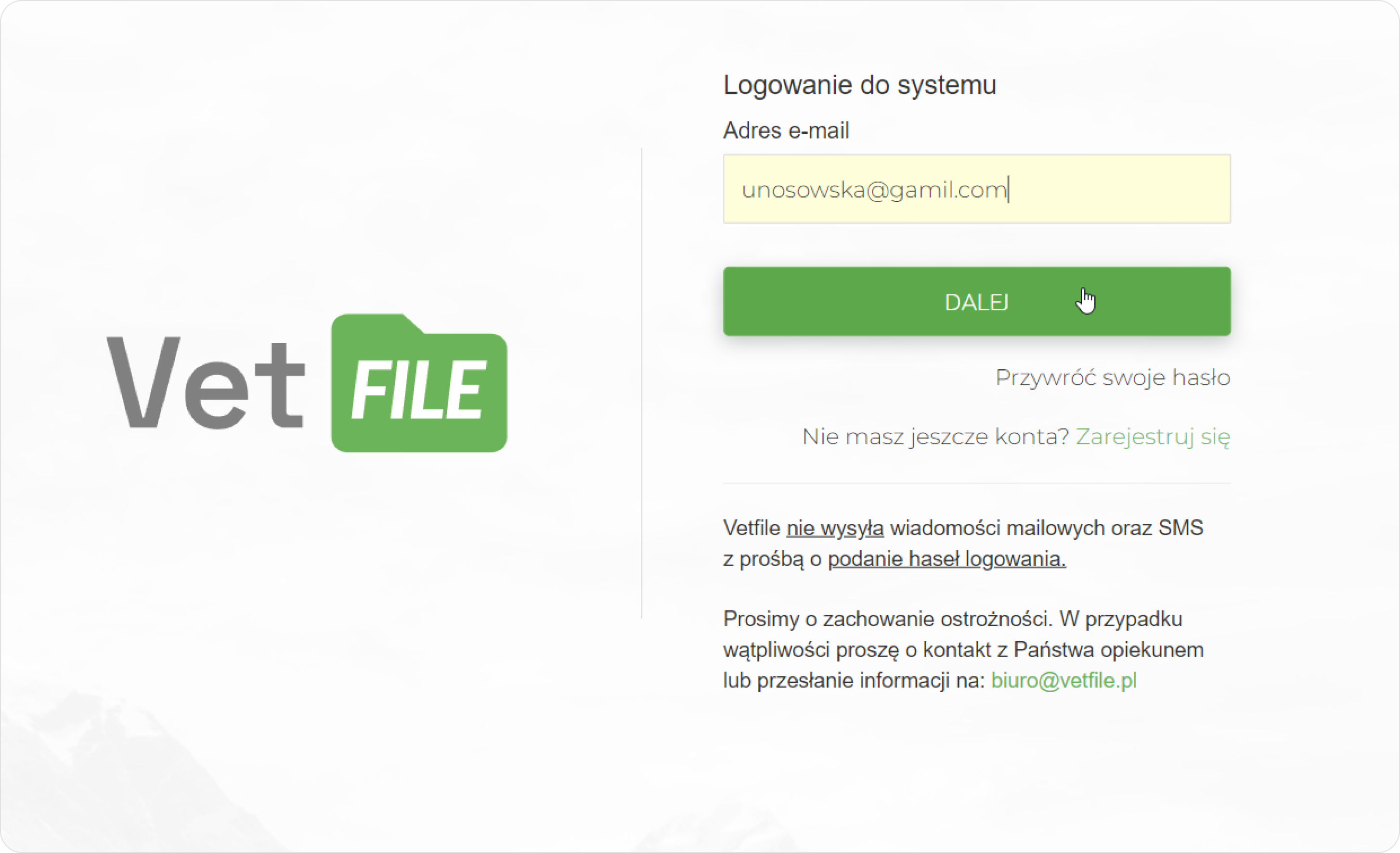Submit the login form with DALEJ
Image resolution: width=1400 pixels, height=853 pixels.
click(x=977, y=301)
